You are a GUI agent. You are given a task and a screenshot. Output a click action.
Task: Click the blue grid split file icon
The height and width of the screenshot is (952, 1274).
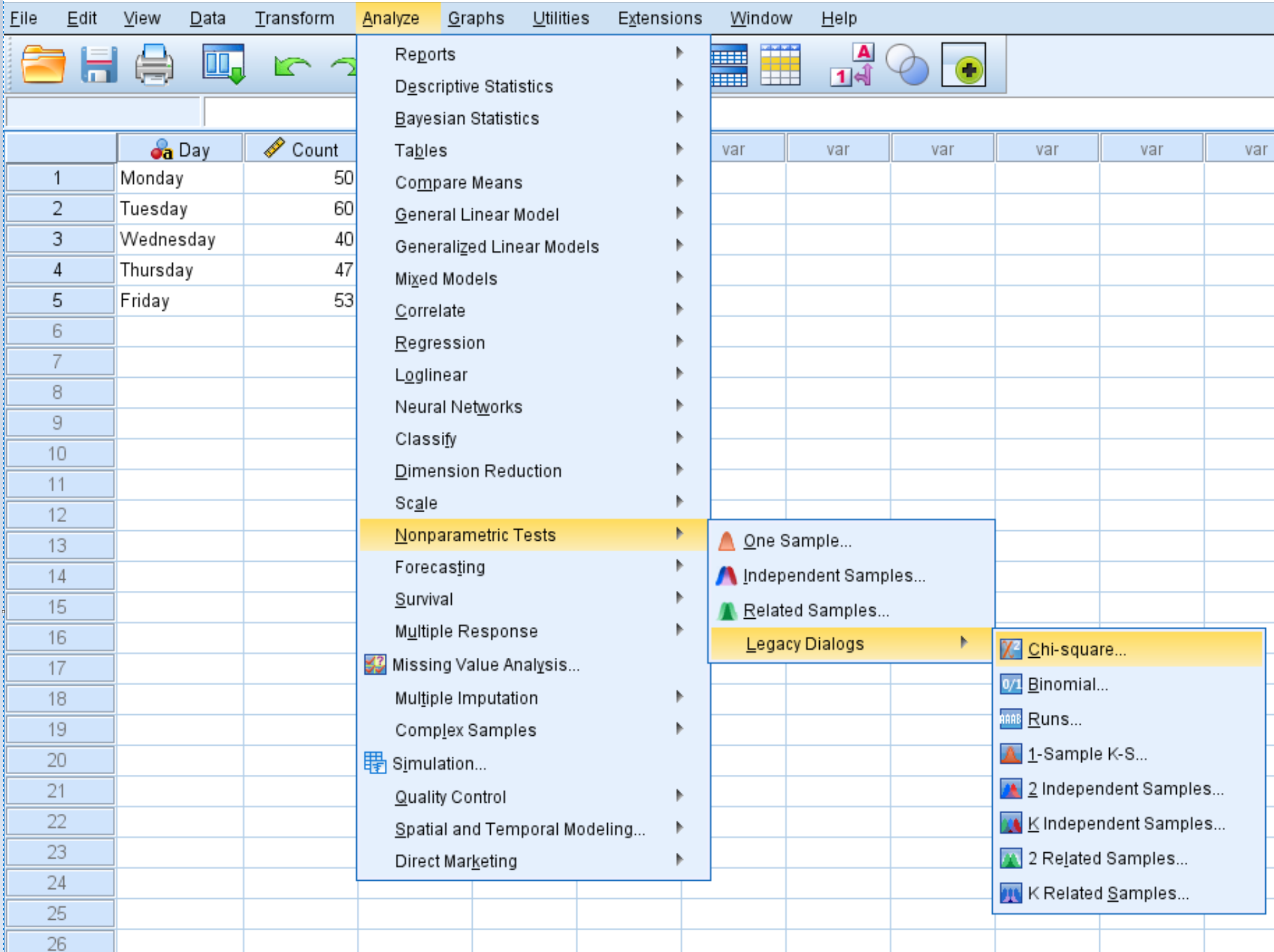coord(729,64)
